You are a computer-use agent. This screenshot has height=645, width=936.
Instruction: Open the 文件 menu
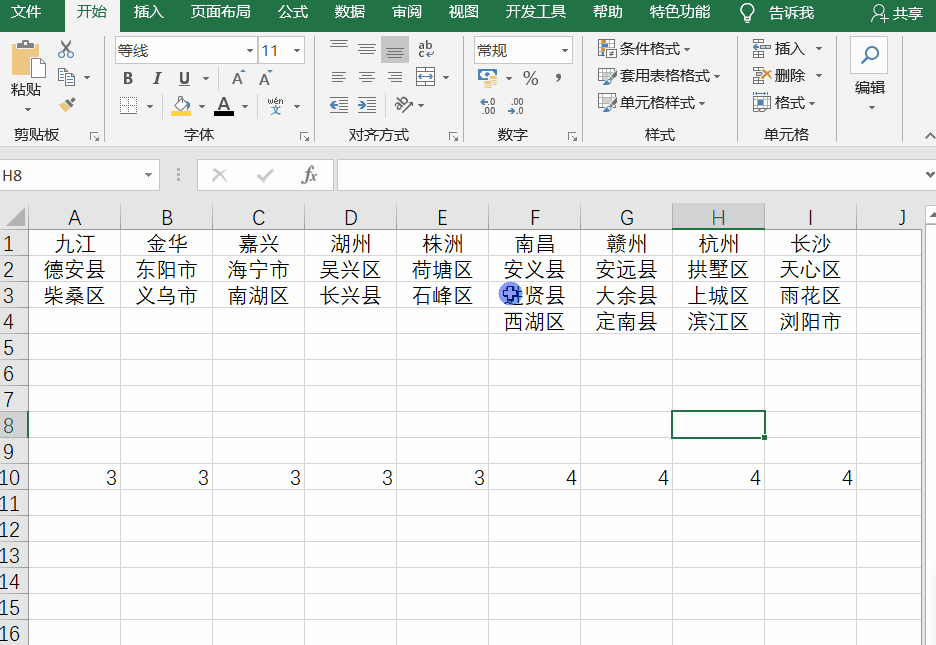[x=26, y=12]
